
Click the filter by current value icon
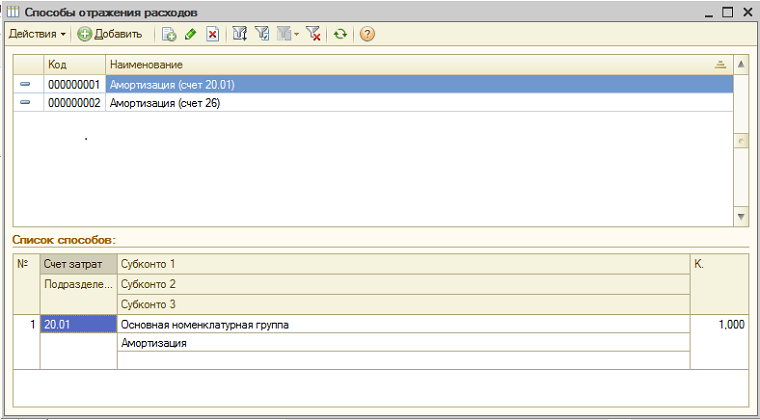(x=262, y=34)
